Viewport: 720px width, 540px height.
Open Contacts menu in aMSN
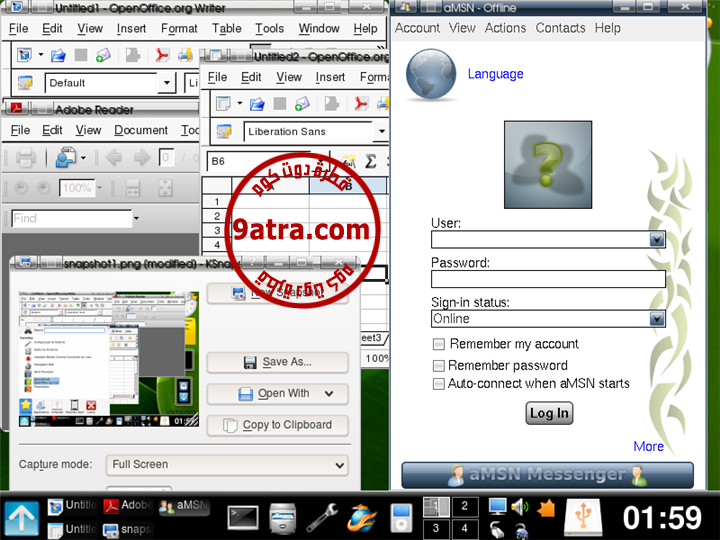[x=560, y=28]
